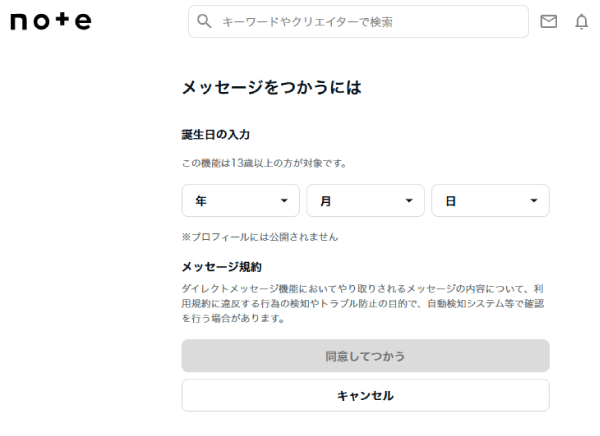Click the 誕生日の入力 label

coord(215,134)
